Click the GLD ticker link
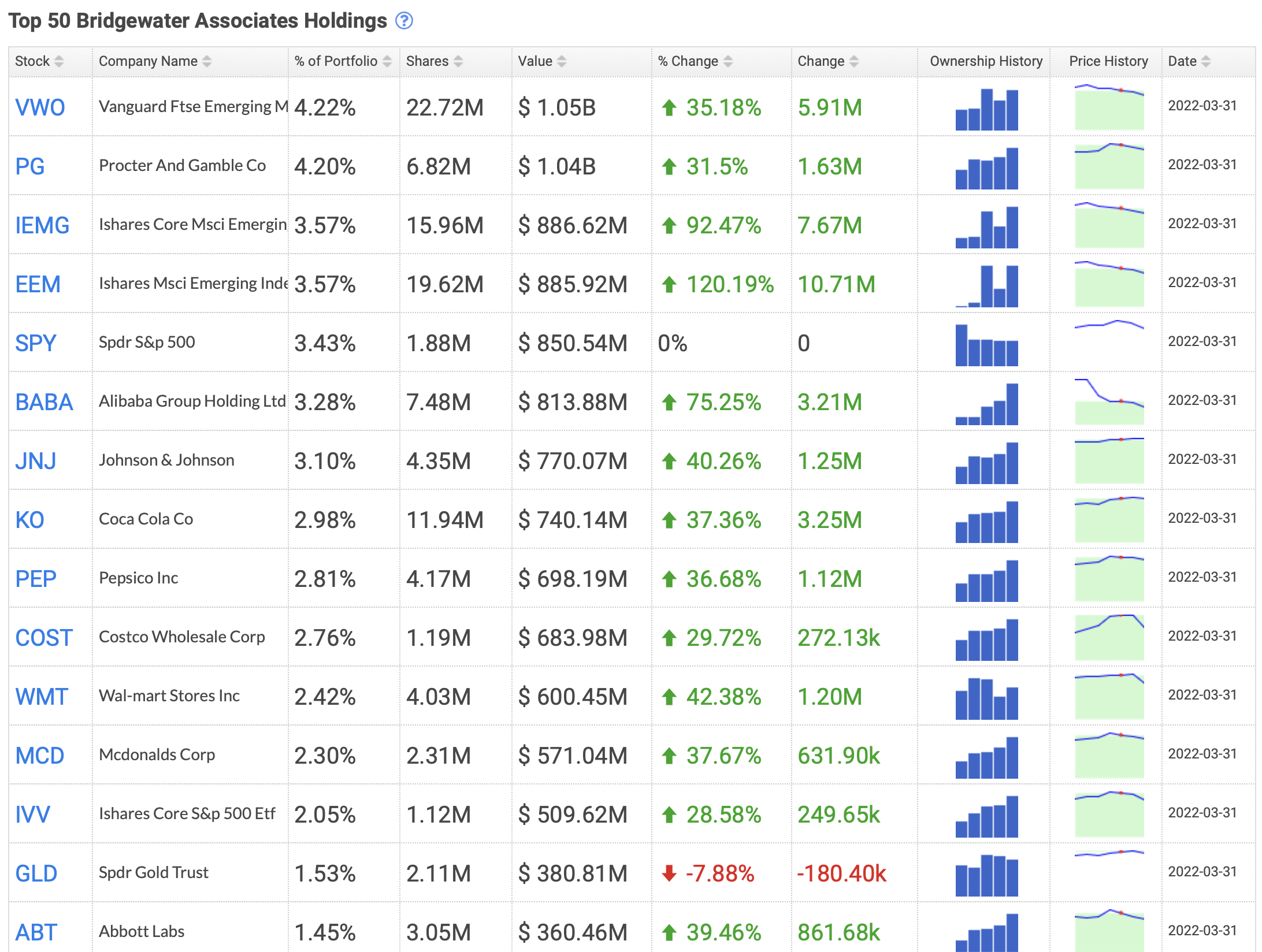 [36, 873]
